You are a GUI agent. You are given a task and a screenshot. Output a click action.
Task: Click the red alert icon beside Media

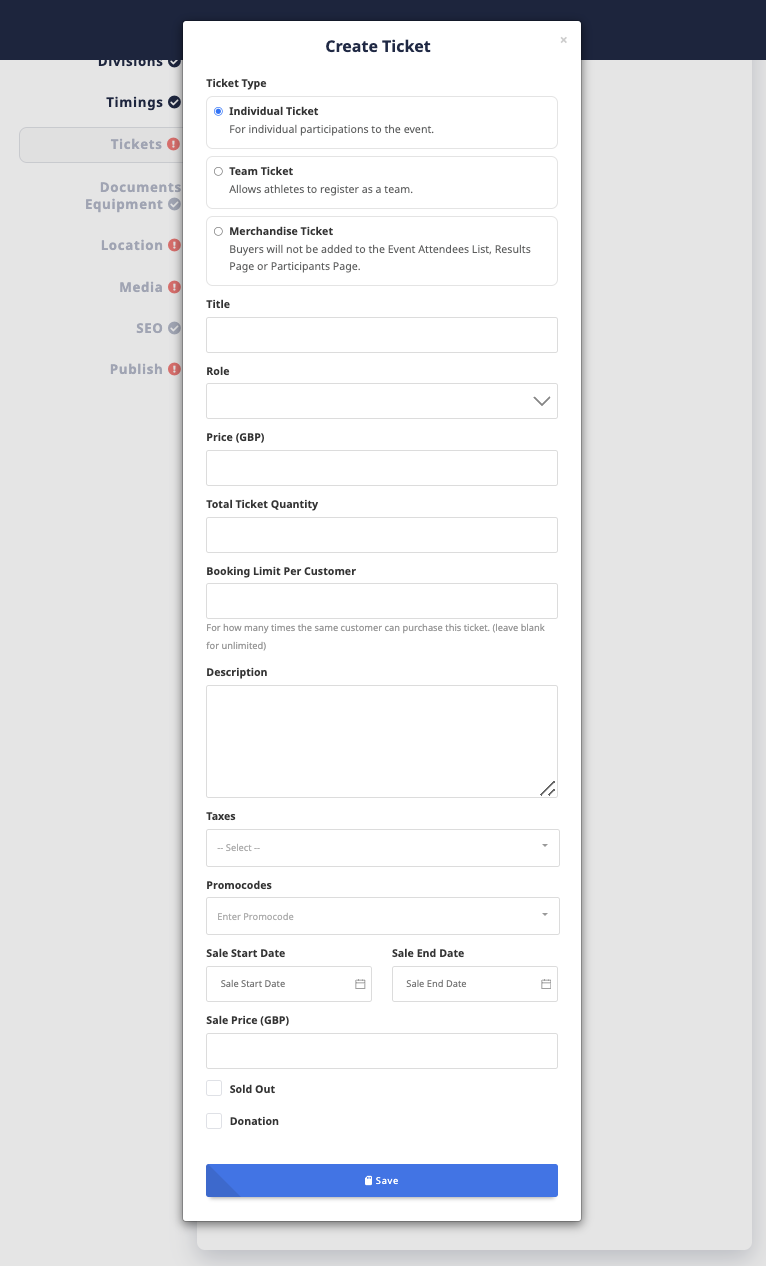tap(174, 287)
